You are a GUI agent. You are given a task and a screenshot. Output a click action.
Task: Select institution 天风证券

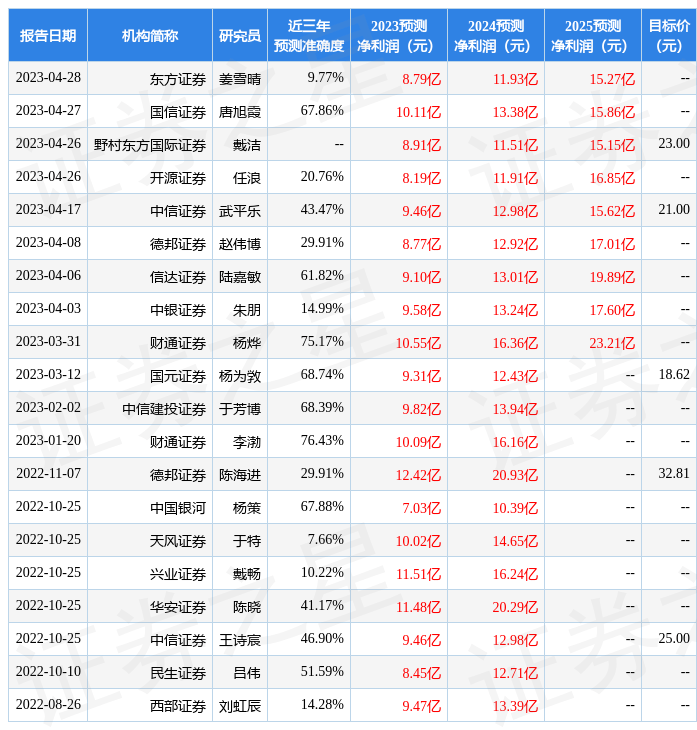pos(177,541)
